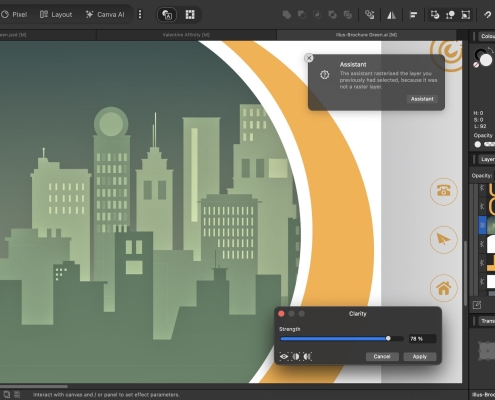Open the three-dot toolbar overflow menu
Viewport: 495px width, 400px height.
(x=140, y=14)
